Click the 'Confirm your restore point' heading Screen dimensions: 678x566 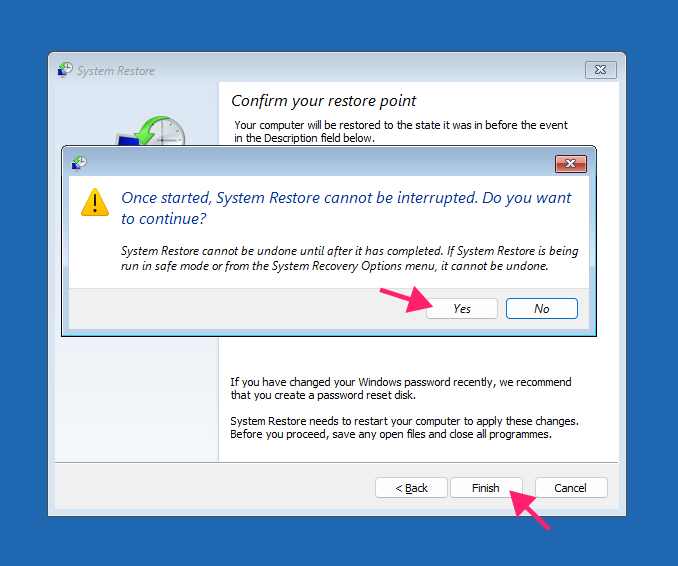pos(323,101)
